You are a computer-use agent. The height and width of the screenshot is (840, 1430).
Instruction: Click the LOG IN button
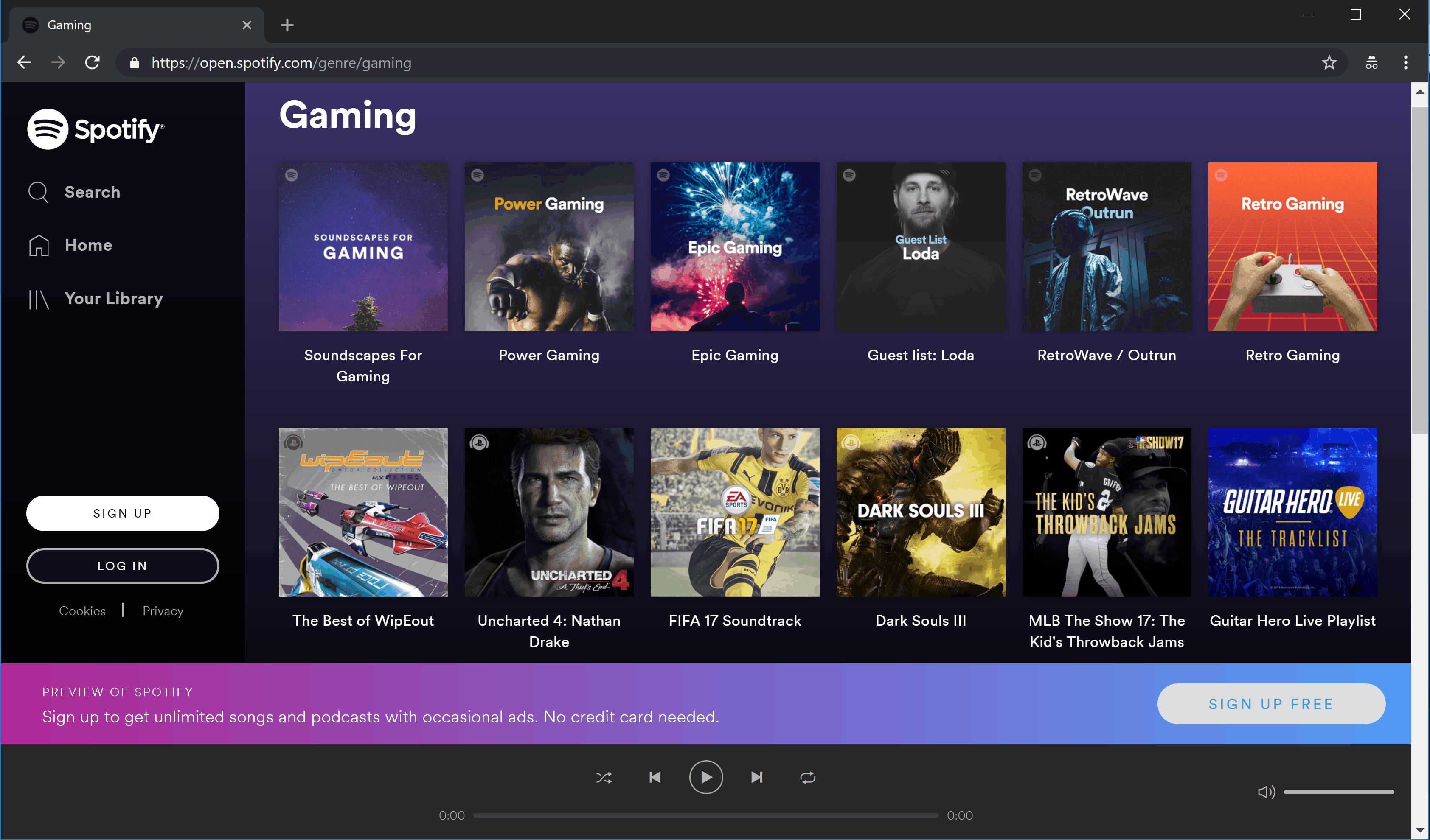coord(123,566)
